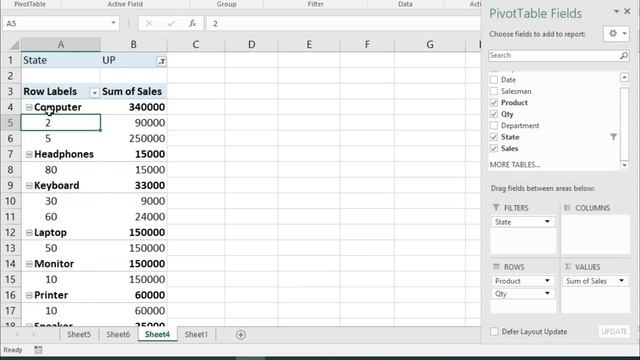
Task: Select the Sheet4 tab
Action: [157, 334]
